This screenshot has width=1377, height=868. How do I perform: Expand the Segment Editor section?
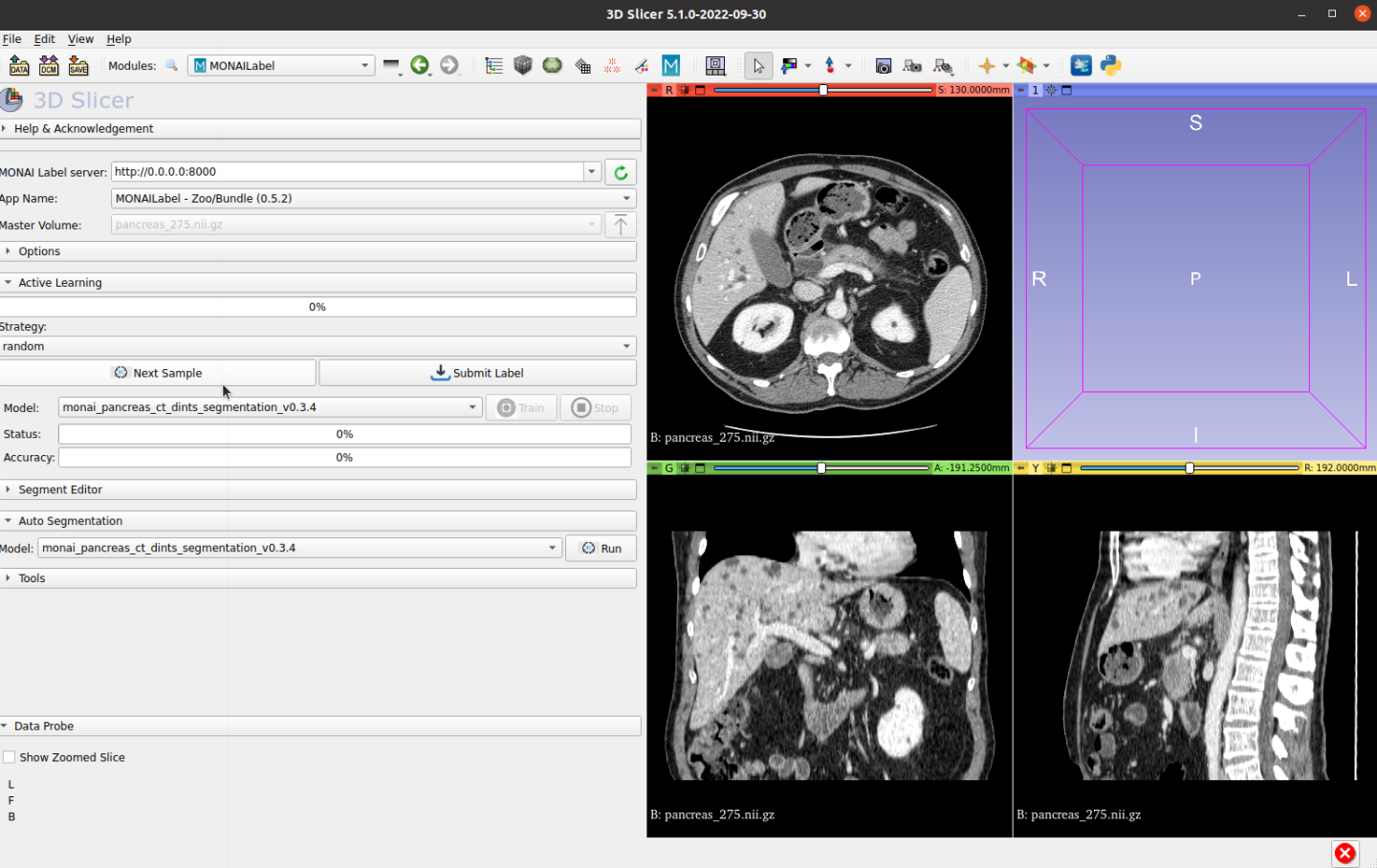(60, 489)
